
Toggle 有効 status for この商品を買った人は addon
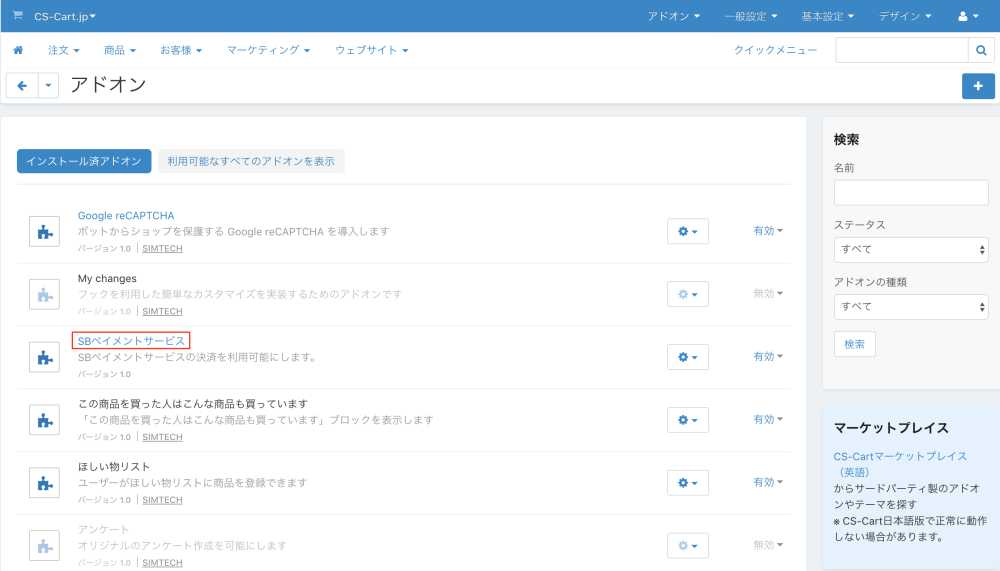[x=768, y=419]
